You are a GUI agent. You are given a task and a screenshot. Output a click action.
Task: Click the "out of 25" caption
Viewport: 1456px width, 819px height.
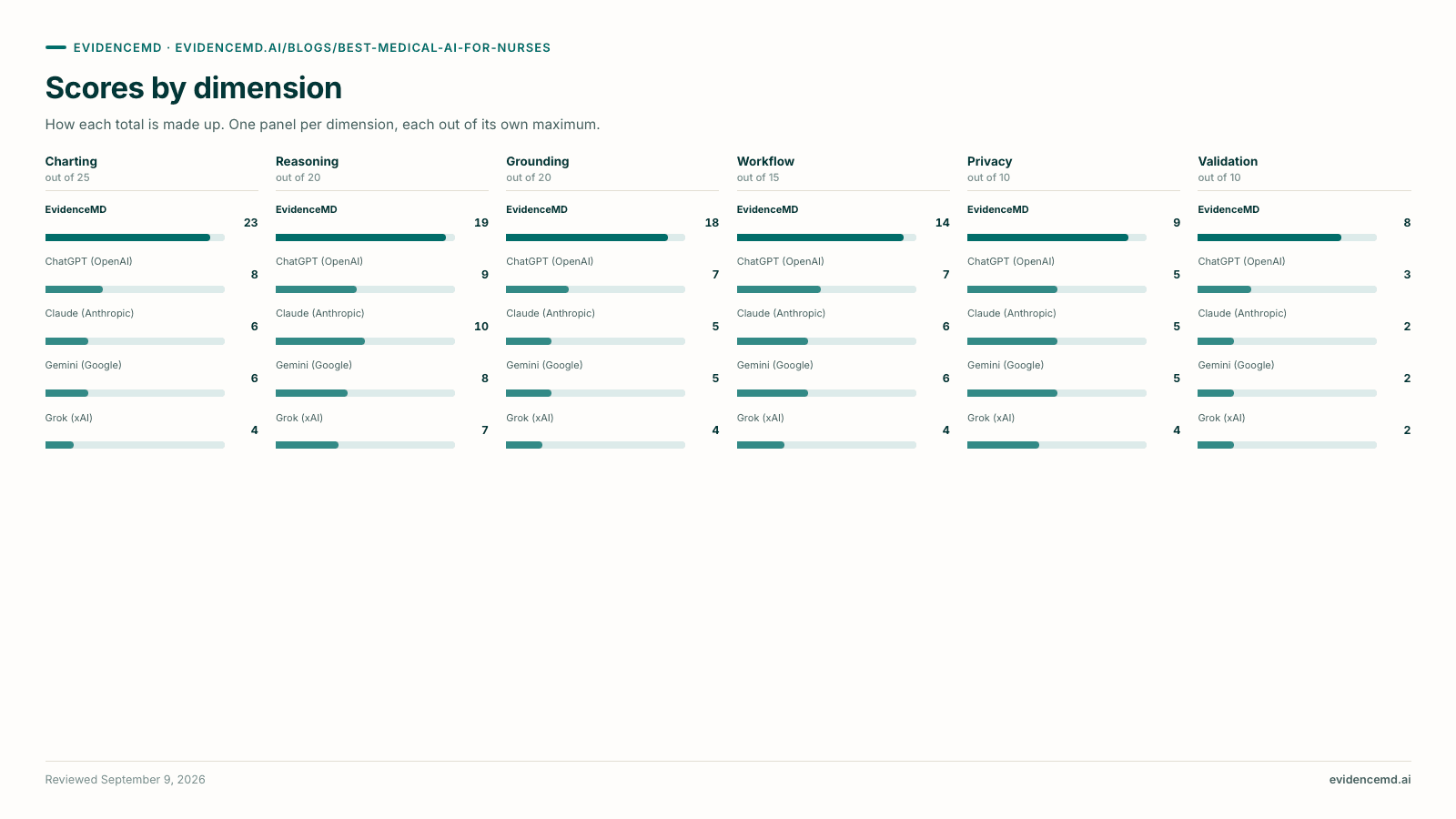[67, 178]
